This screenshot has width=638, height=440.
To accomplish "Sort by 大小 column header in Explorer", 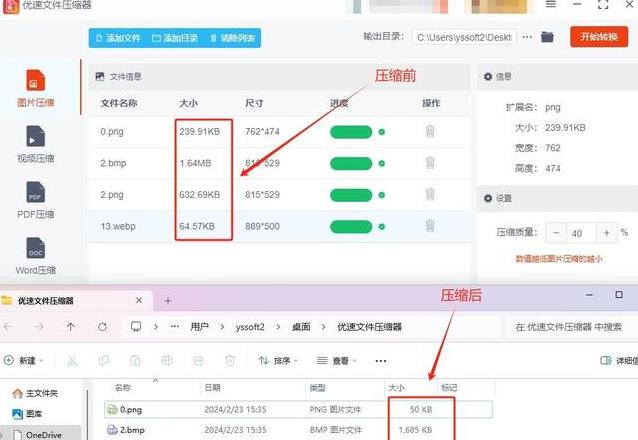I will [x=397, y=387].
